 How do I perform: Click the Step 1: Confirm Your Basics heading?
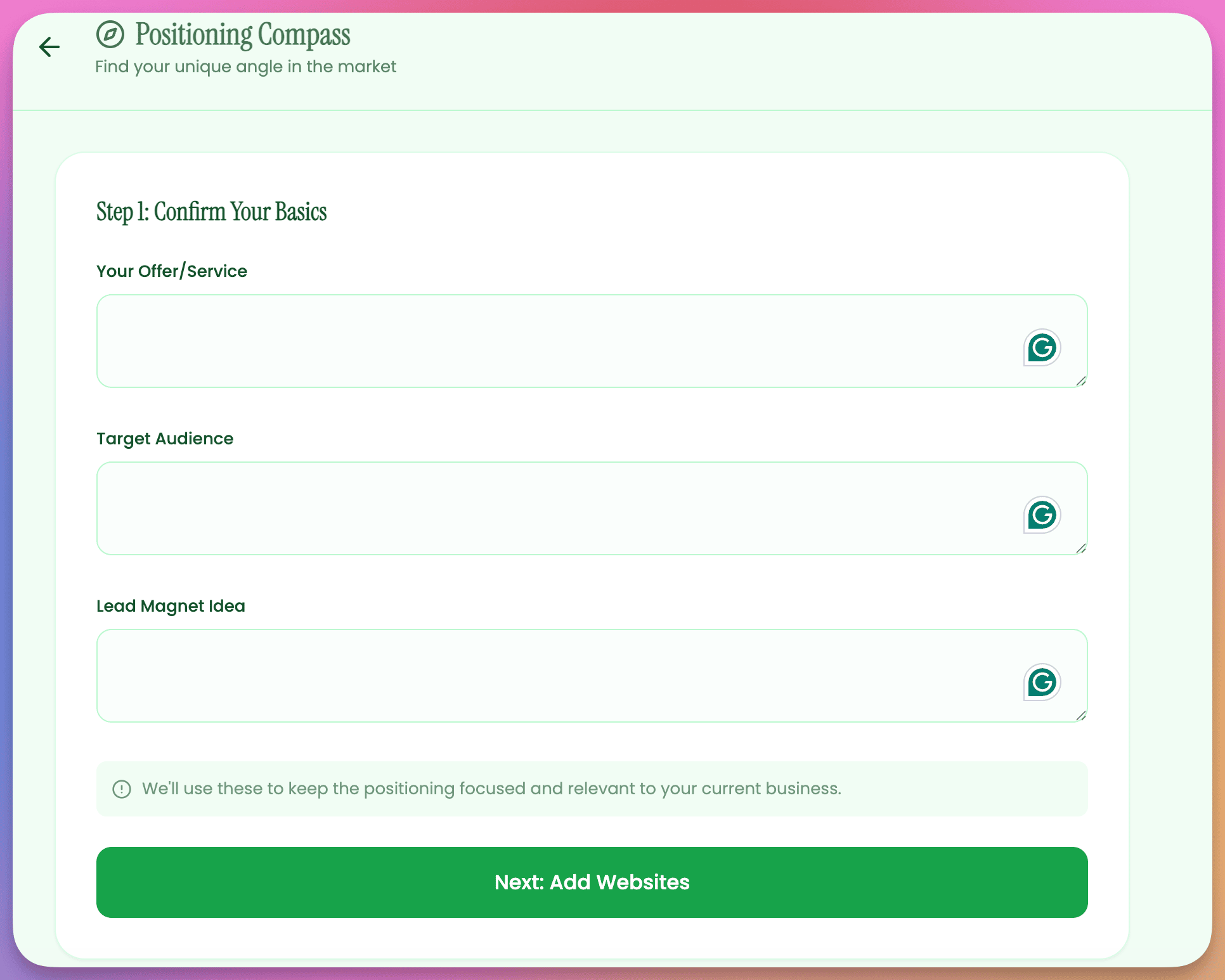point(212,212)
